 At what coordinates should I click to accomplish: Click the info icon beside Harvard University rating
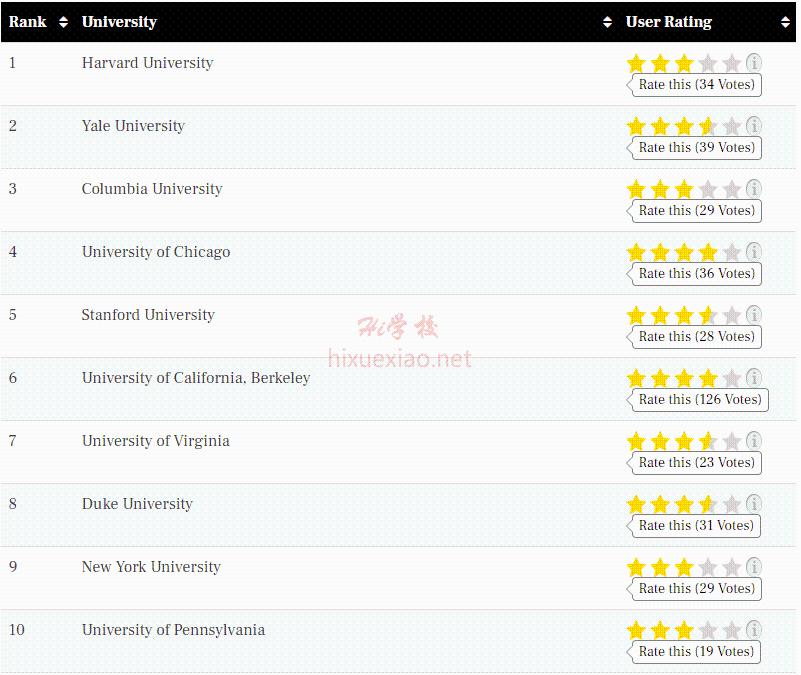click(753, 63)
